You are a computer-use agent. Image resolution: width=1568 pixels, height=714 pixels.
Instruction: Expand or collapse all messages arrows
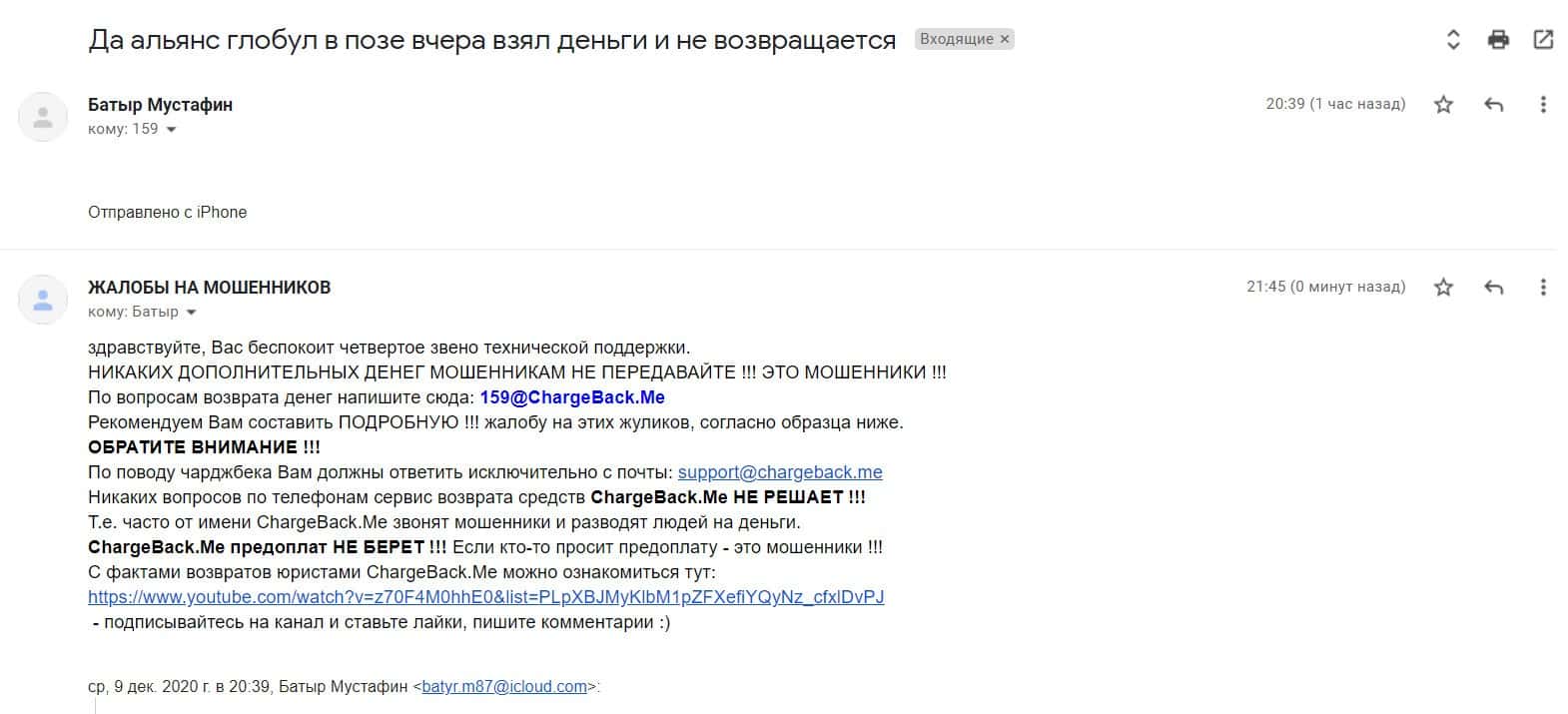point(1453,40)
